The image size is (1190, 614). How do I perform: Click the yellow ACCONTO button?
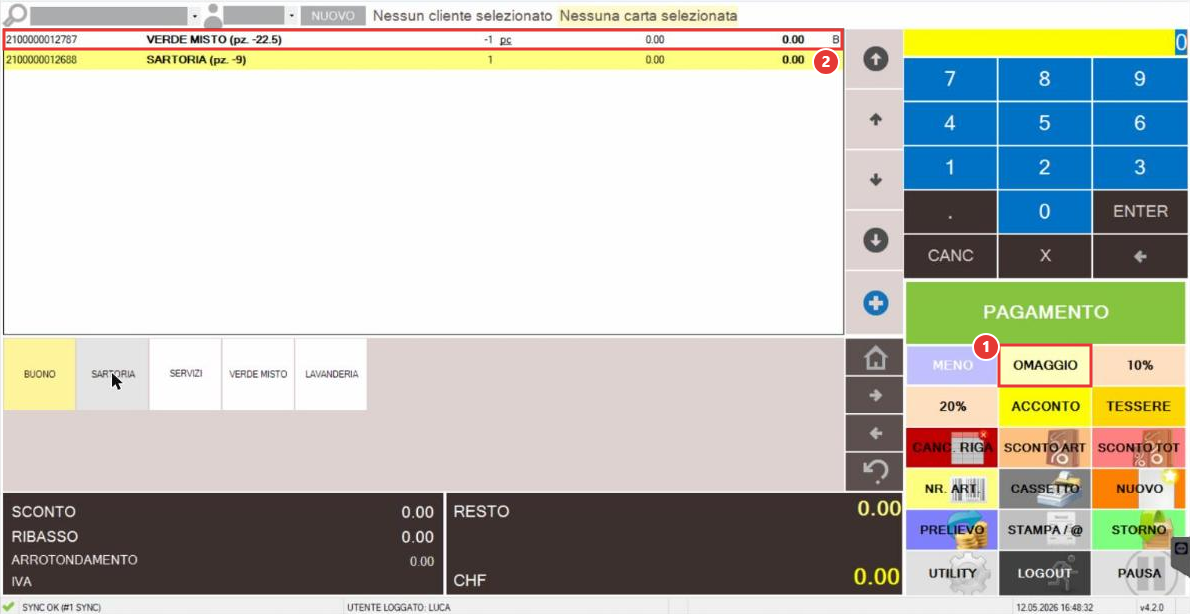1045,406
